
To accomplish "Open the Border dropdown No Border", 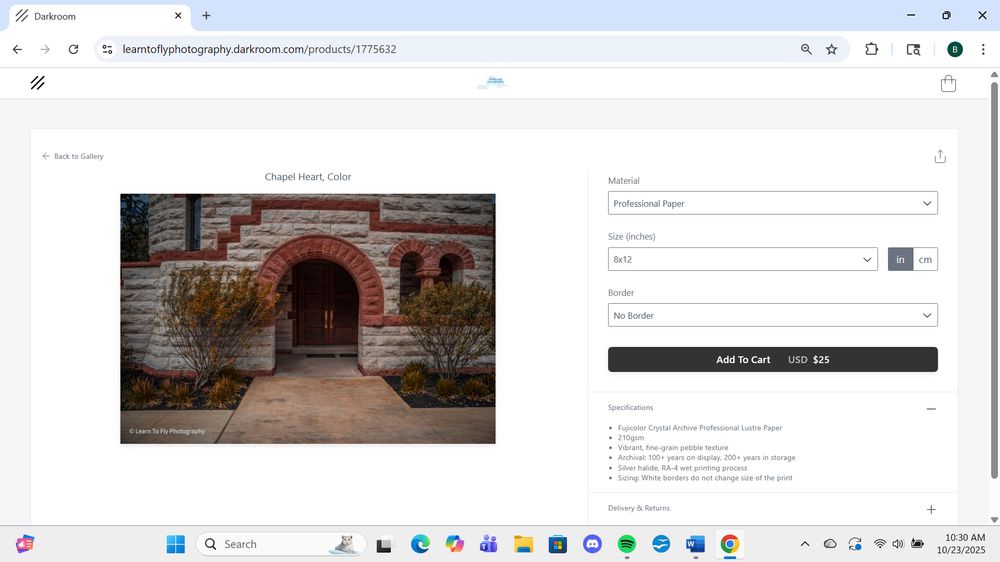I will pyautogui.click(x=772, y=315).
